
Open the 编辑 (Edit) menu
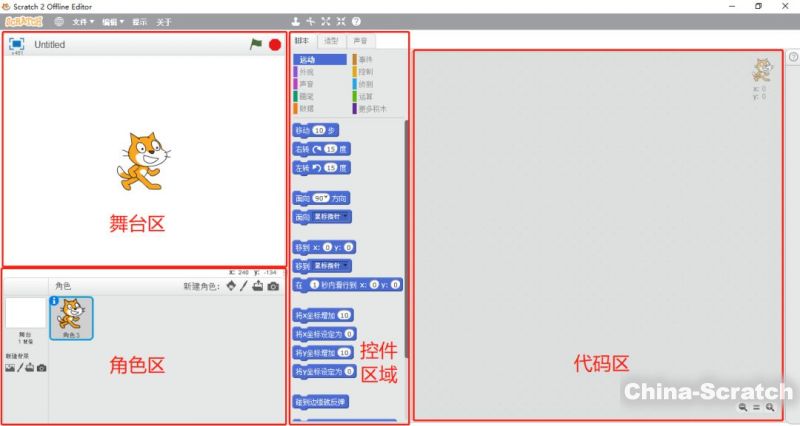pyautogui.click(x=113, y=21)
